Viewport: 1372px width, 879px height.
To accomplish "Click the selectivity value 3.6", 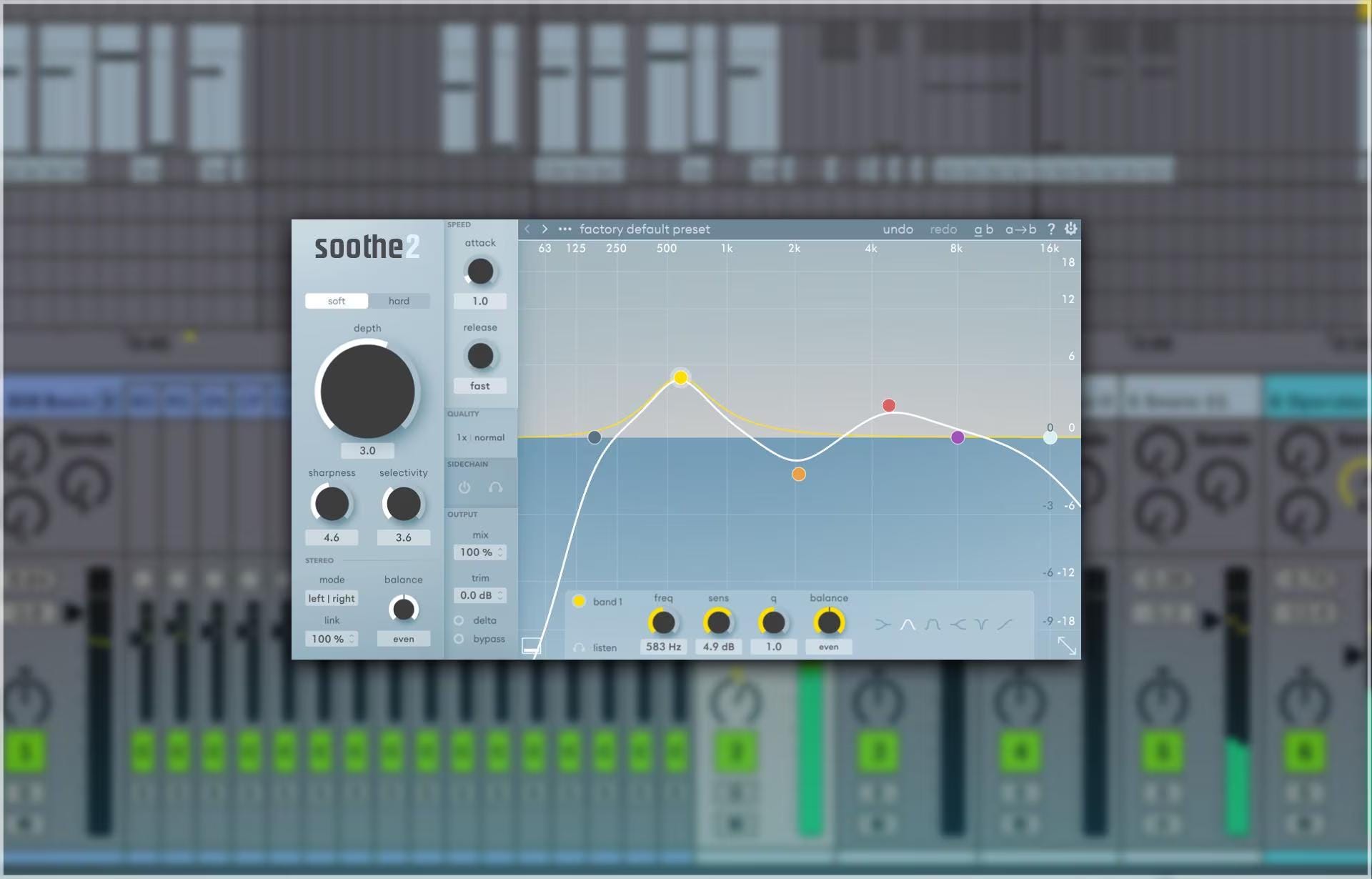I will click(403, 537).
